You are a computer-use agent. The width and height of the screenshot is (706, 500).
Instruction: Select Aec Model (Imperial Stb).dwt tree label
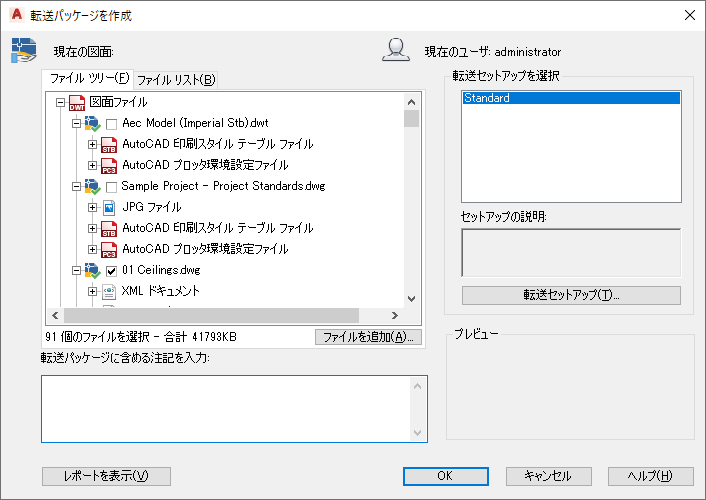pos(195,123)
